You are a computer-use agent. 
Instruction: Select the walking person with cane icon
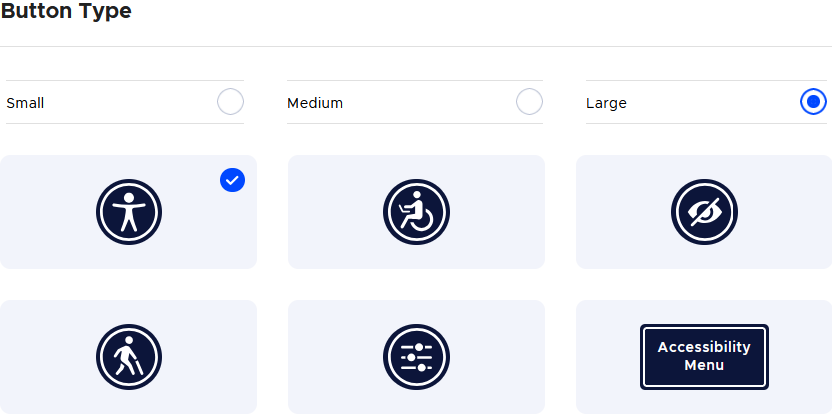tap(129, 357)
